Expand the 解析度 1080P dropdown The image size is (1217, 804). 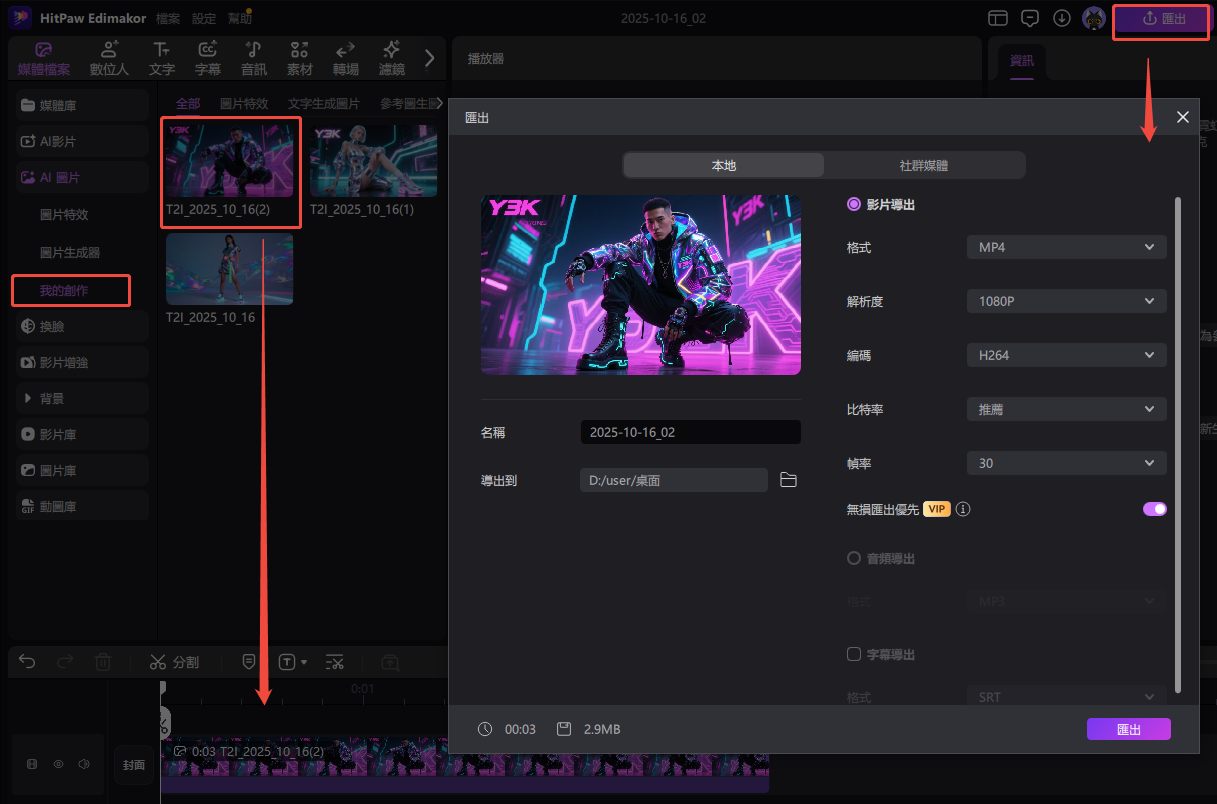click(1066, 301)
